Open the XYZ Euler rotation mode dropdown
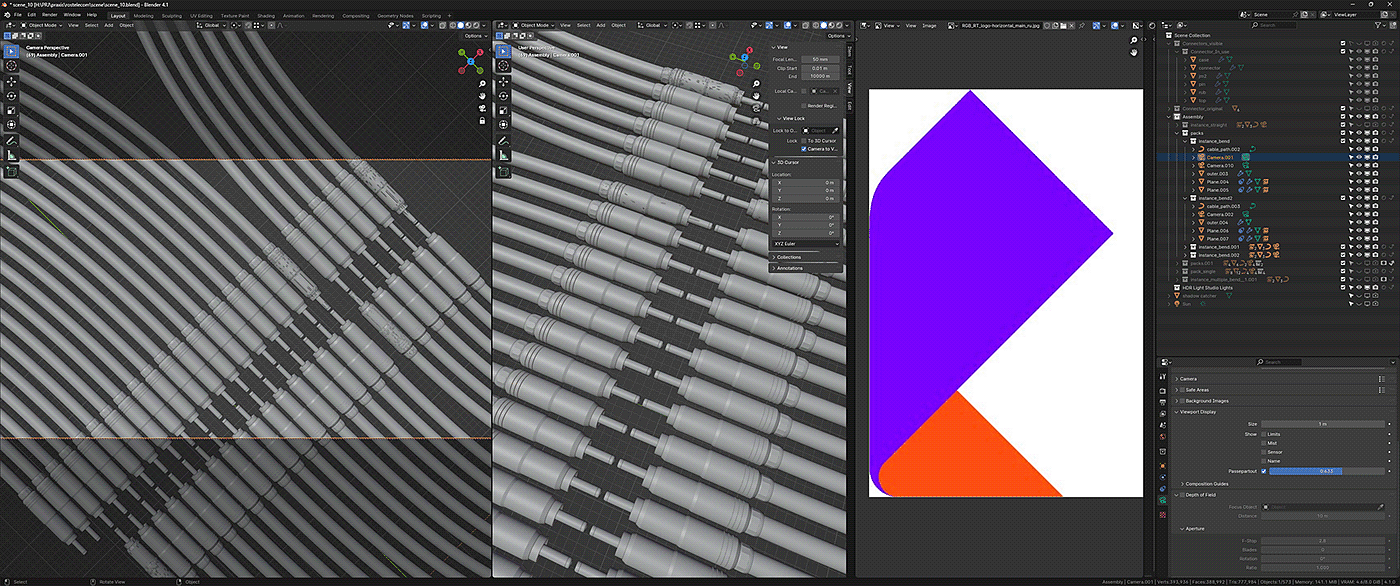The height and width of the screenshot is (586, 1400). pos(805,243)
